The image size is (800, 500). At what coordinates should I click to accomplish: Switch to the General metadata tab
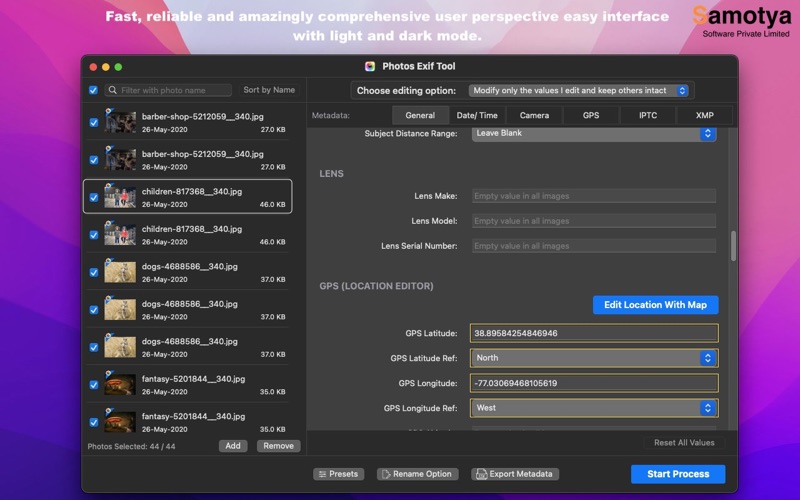(420, 115)
